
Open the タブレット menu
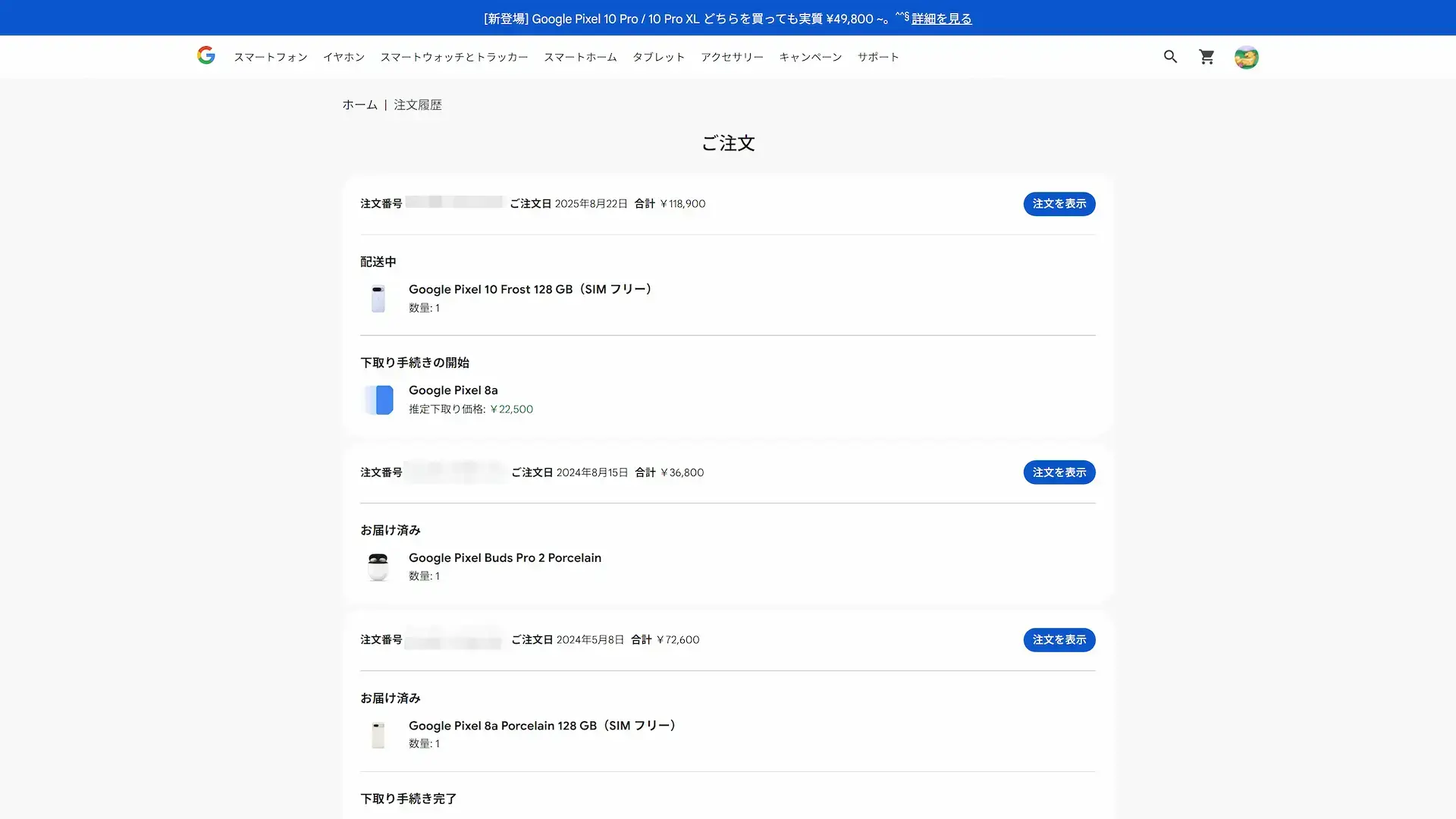(657, 57)
